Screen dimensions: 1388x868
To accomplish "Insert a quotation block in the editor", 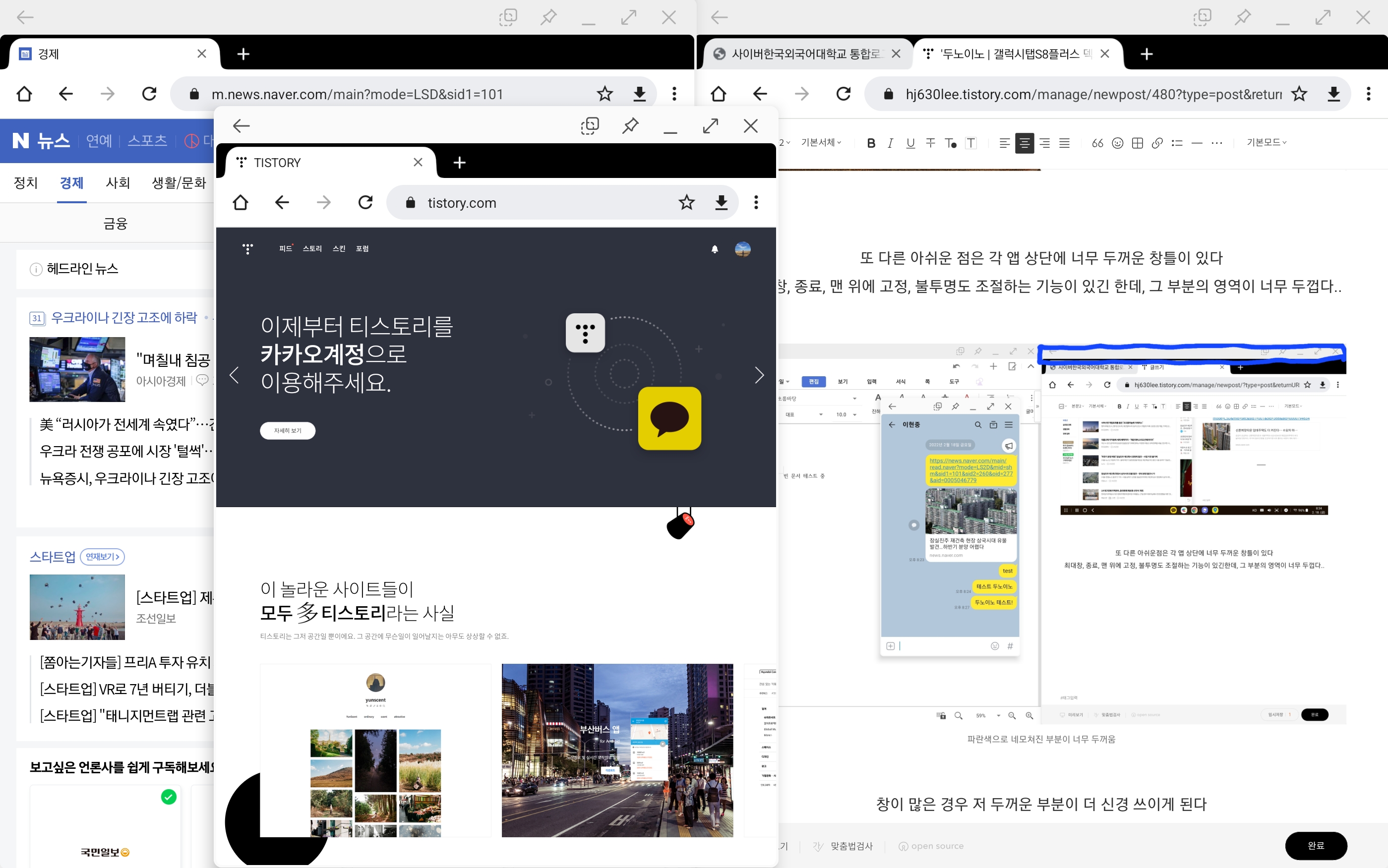I will pyautogui.click(x=1097, y=143).
